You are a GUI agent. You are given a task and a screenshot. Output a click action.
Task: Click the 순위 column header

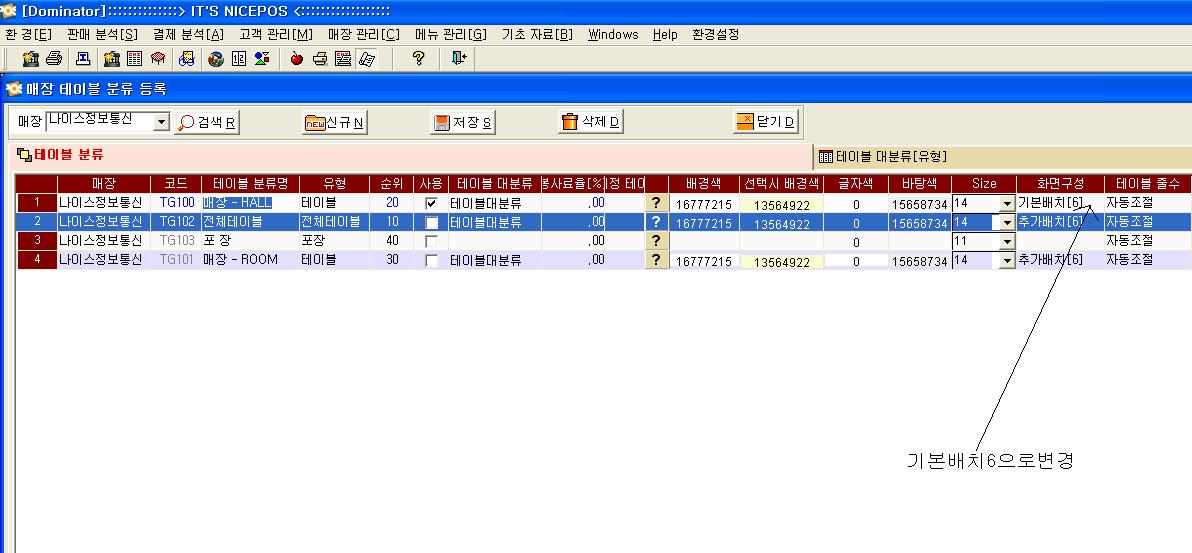(392, 183)
